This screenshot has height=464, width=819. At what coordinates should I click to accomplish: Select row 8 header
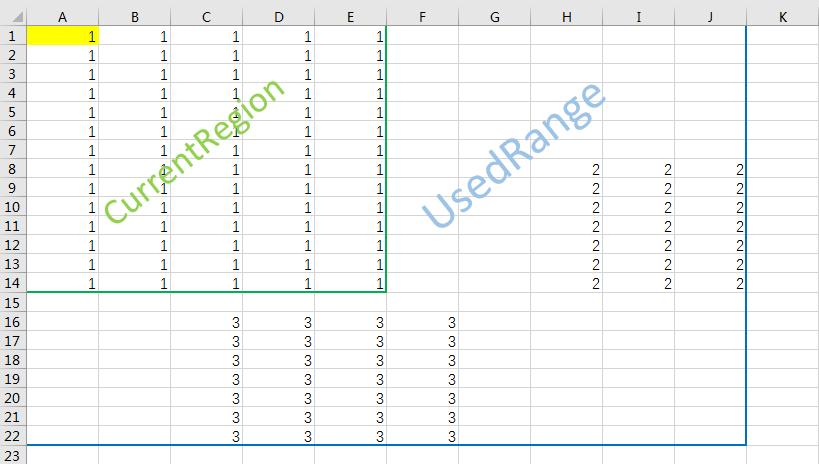tap(13, 169)
